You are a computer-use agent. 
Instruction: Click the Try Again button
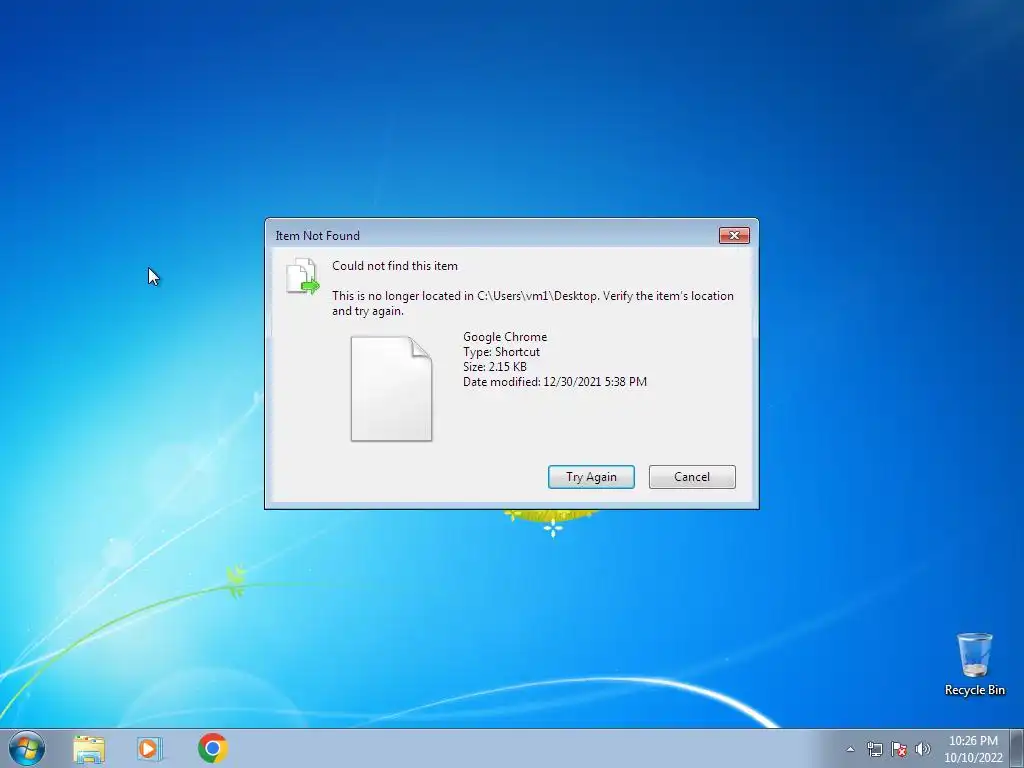[x=591, y=477]
